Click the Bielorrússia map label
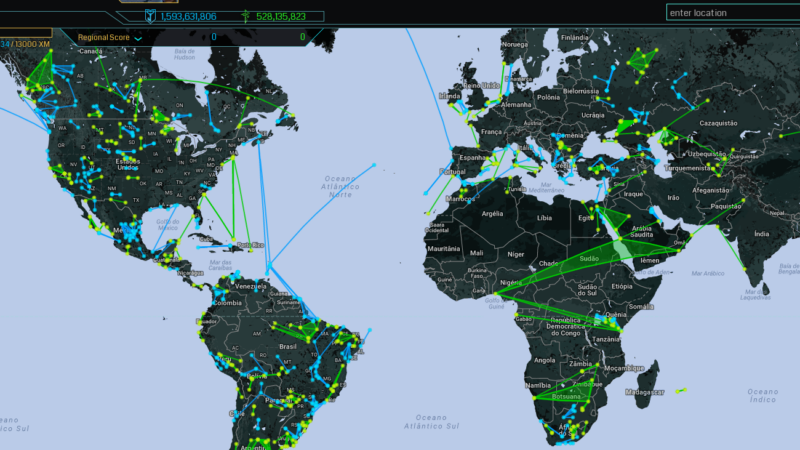Viewport: 800px width, 450px height. [581, 91]
